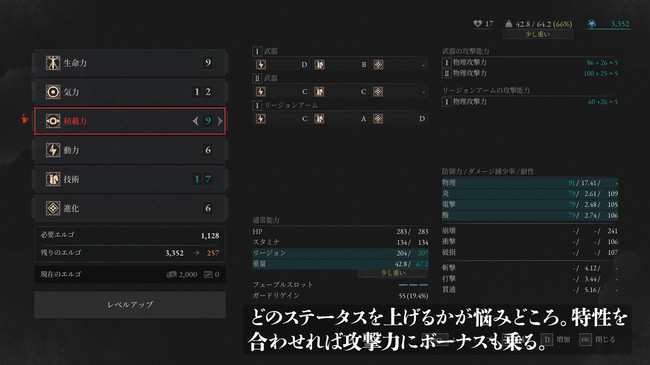Click the remaining Ergo result 257
The width and height of the screenshot is (650, 365).
click(213, 253)
